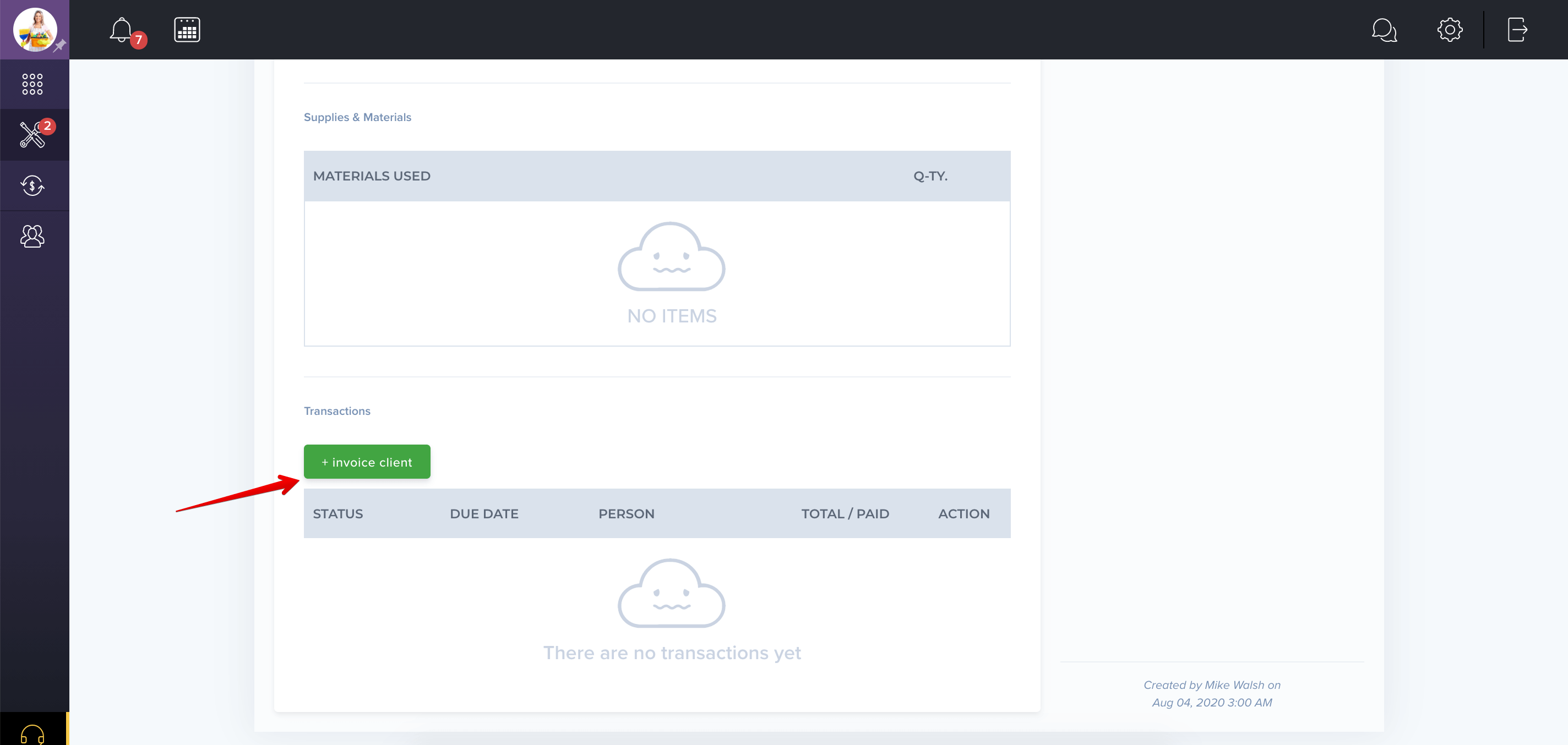Click the + invoice client button
This screenshot has width=1568, height=745.
pyautogui.click(x=367, y=462)
